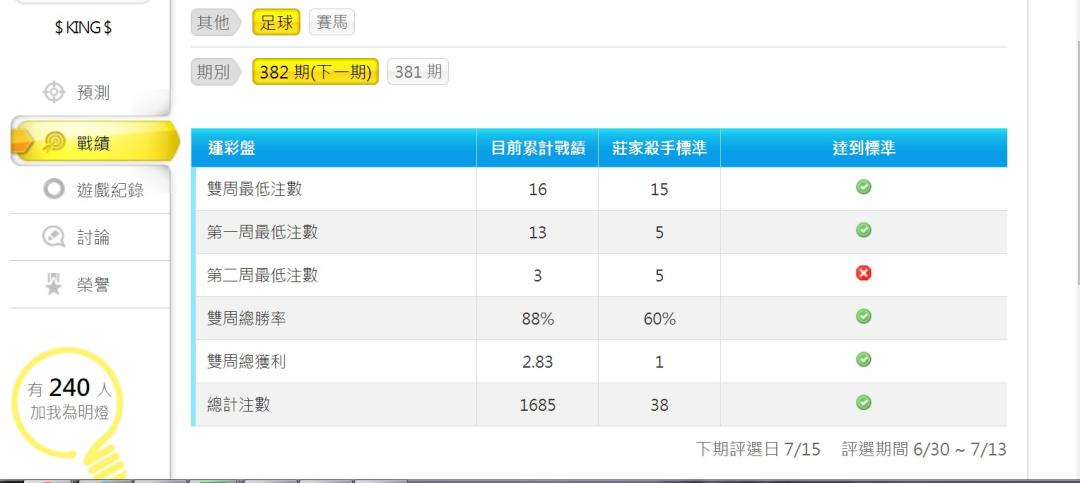Click the 雙周最低注數 row label
The image size is (1080, 483).
coord(254,189)
